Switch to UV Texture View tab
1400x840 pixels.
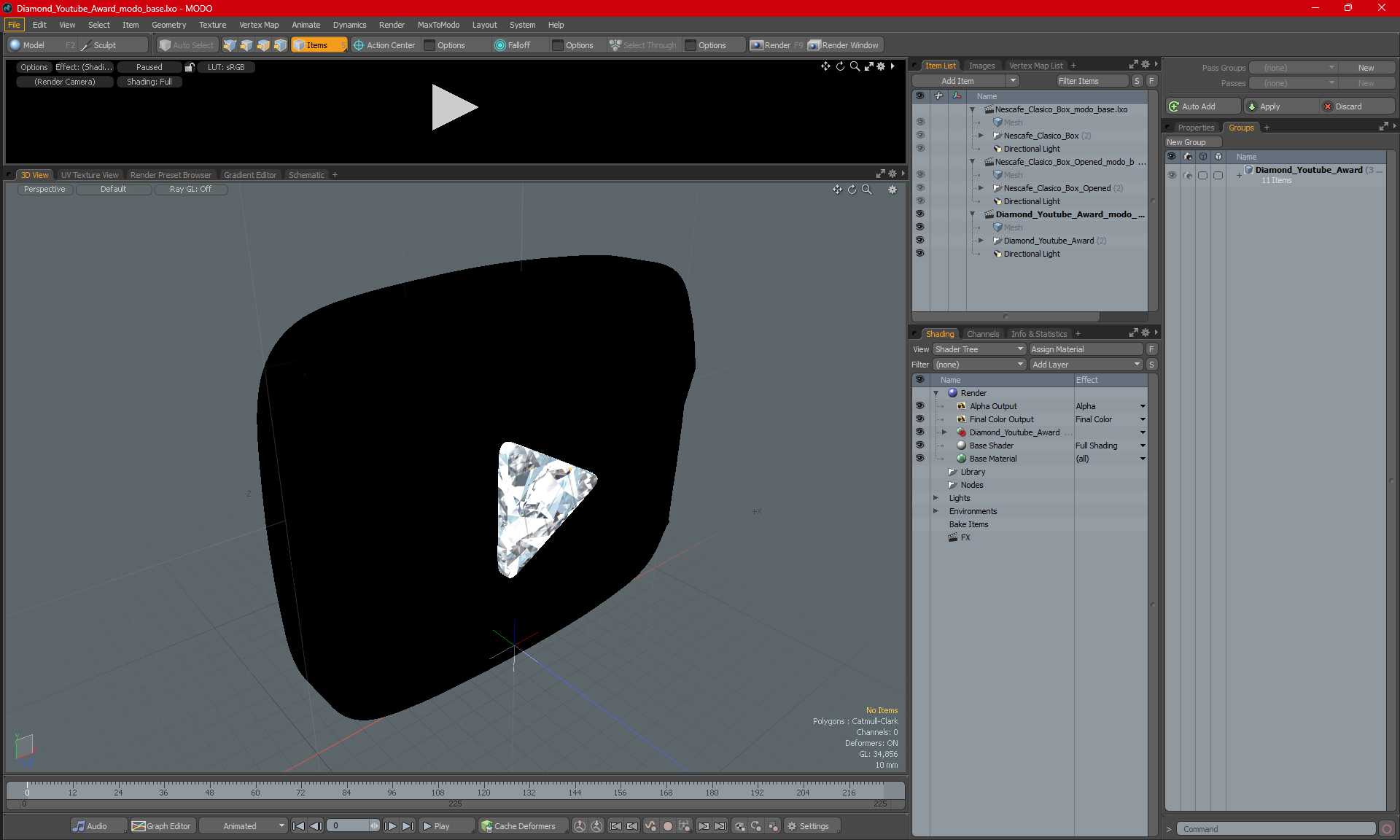point(90,175)
